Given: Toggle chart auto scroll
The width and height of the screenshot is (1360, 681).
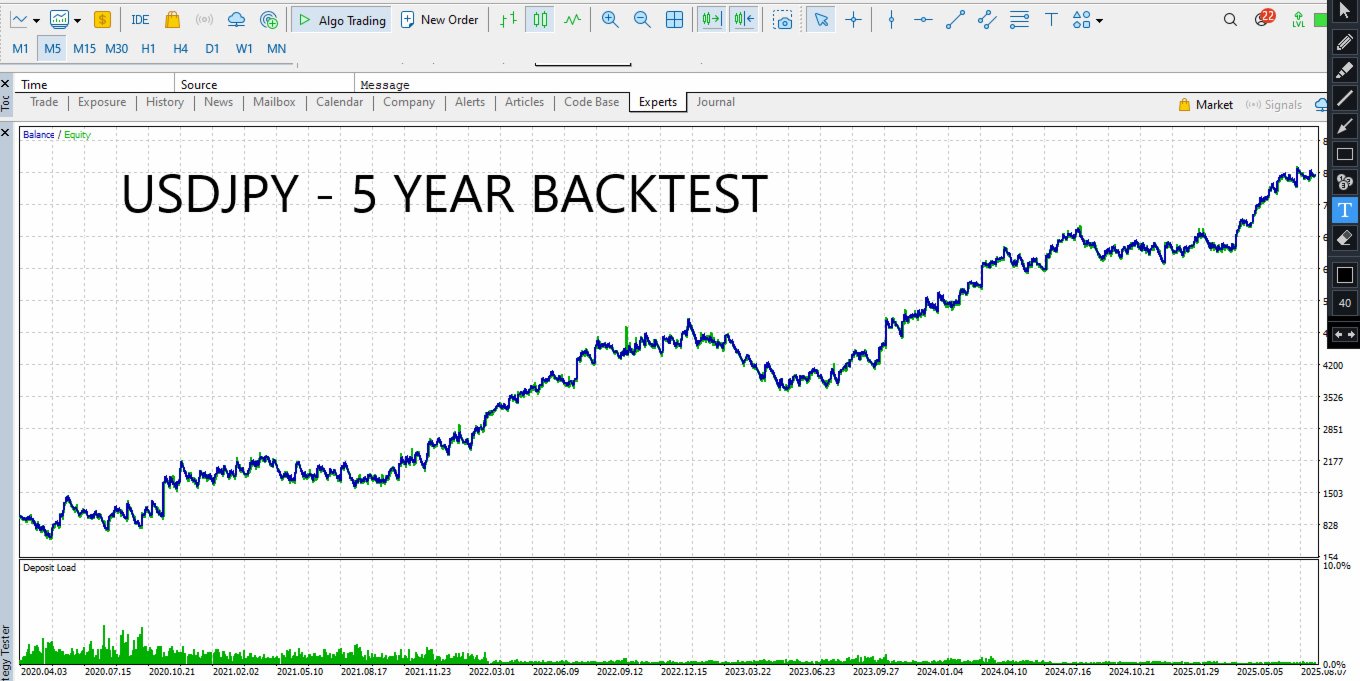Looking at the screenshot, I should (712, 19).
